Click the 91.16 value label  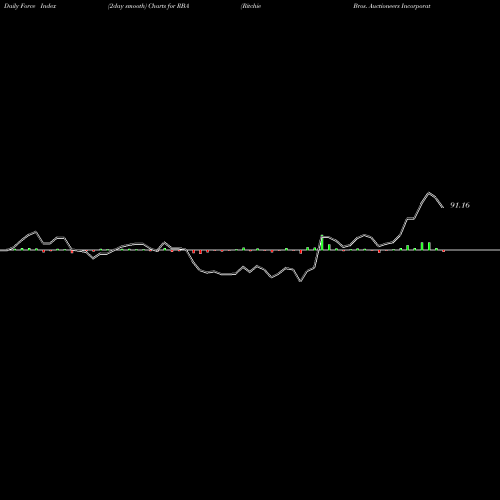(x=460, y=205)
